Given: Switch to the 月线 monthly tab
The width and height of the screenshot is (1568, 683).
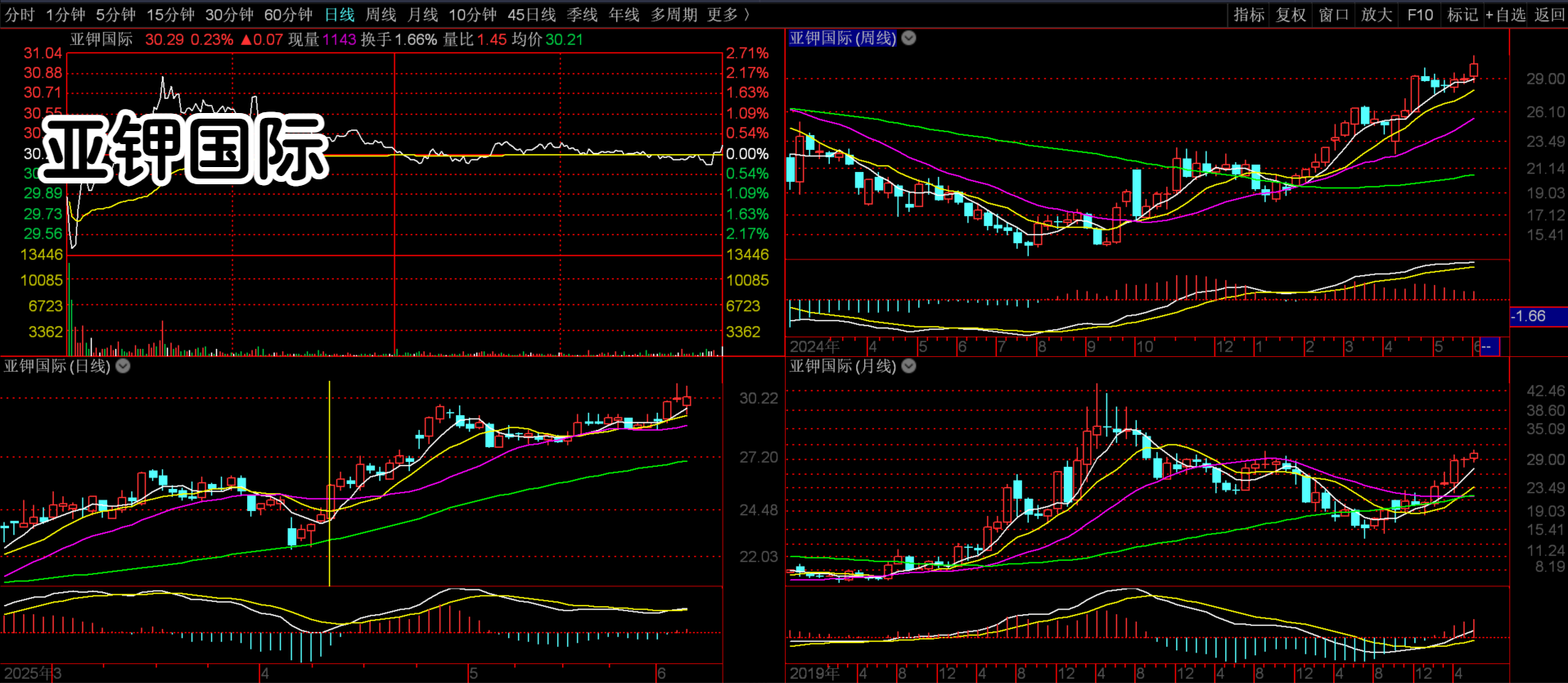Looking at the screenshot, I should coord(423,15).
